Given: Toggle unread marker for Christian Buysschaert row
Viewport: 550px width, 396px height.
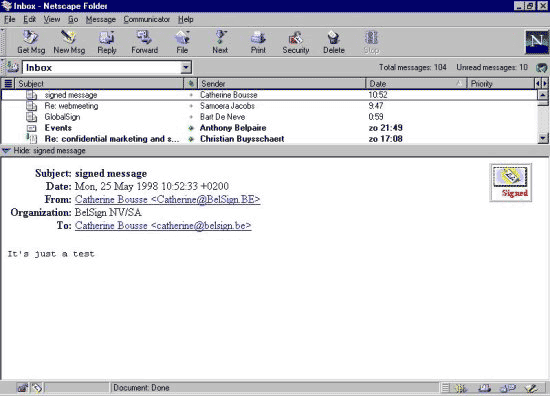Looking at the screenshot, I should pos(191,139).
